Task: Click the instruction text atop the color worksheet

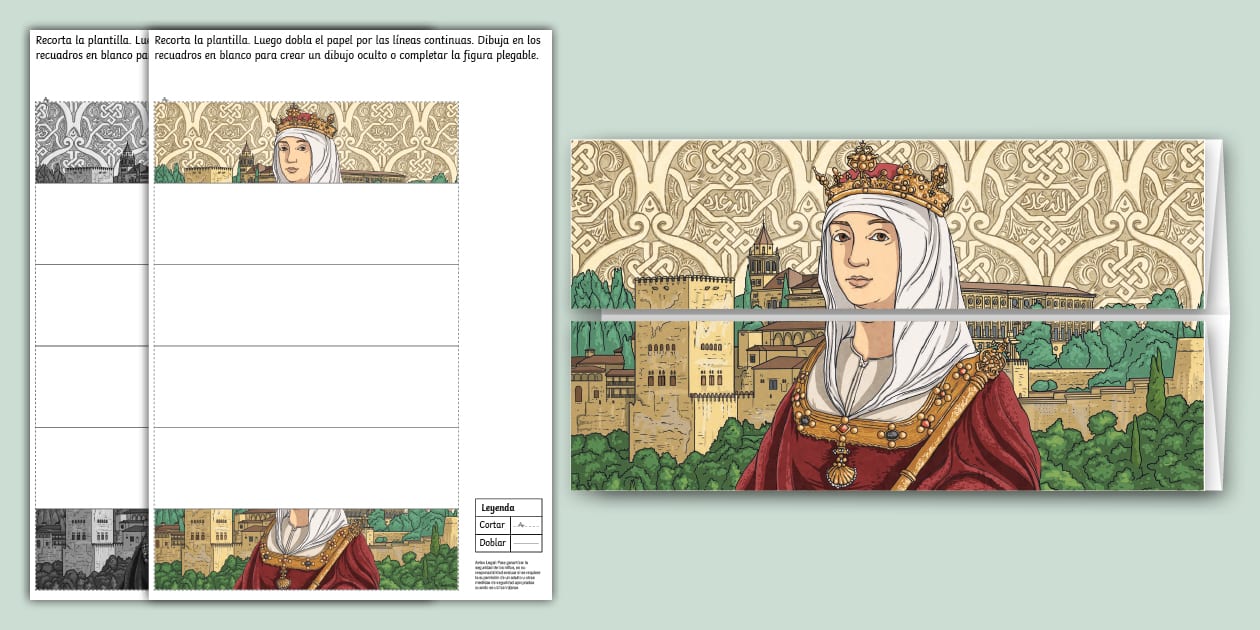Action: pyautogui.click(x=345, y=48)
